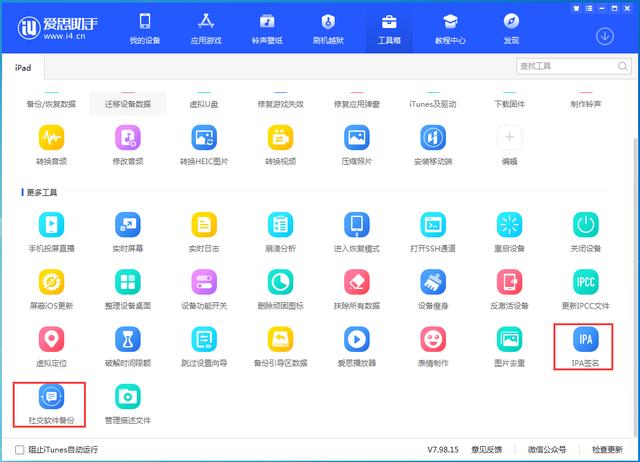
Task: Click iTunes及驱动 label
Action: click(x=433, y=104)
